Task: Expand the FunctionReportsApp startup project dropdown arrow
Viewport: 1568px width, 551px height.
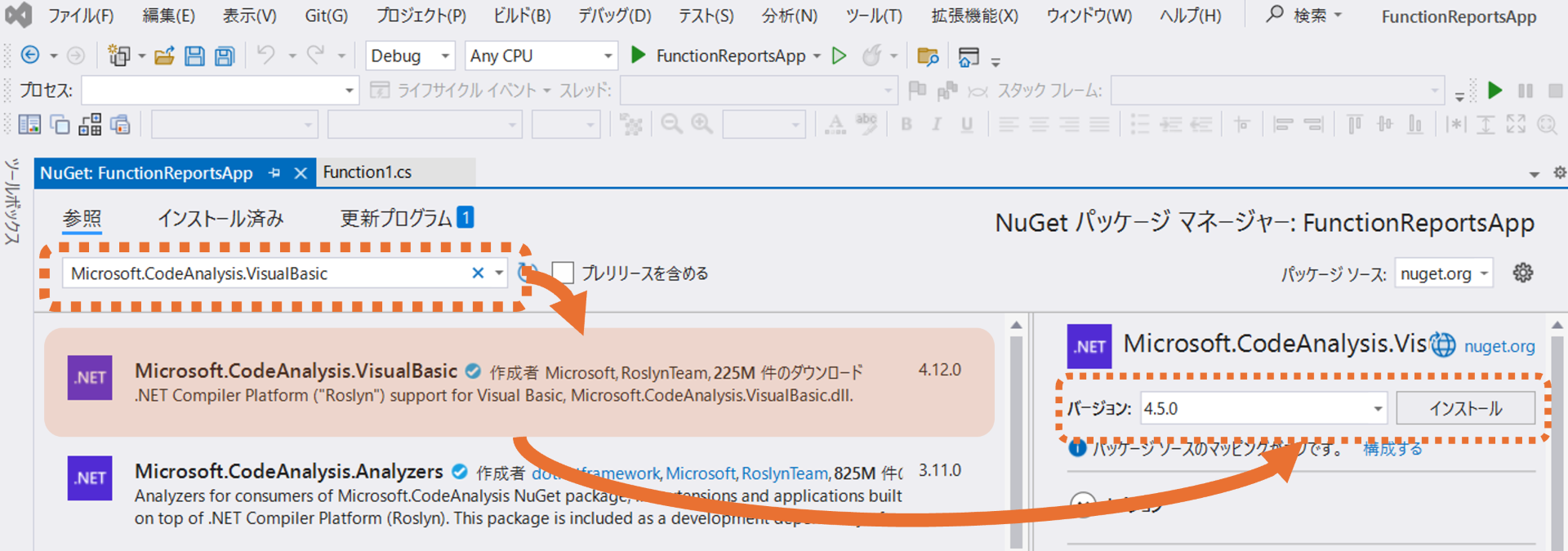Action: click(817, 56)
